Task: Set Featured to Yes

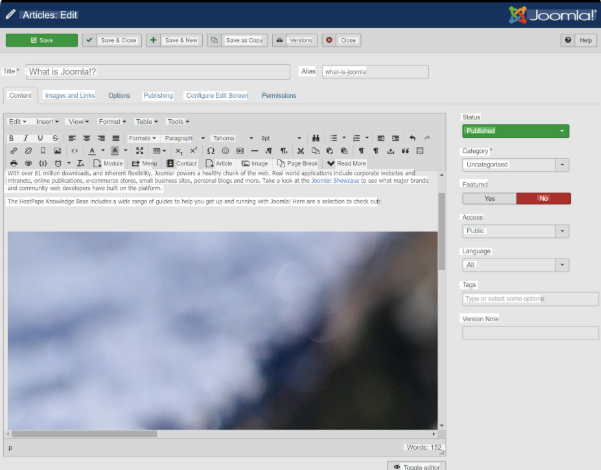Action: tap(489, 199)
